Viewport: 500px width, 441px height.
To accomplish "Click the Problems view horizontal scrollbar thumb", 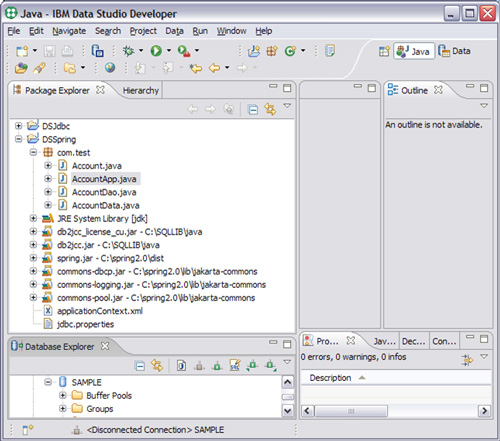I will (351, 411).
